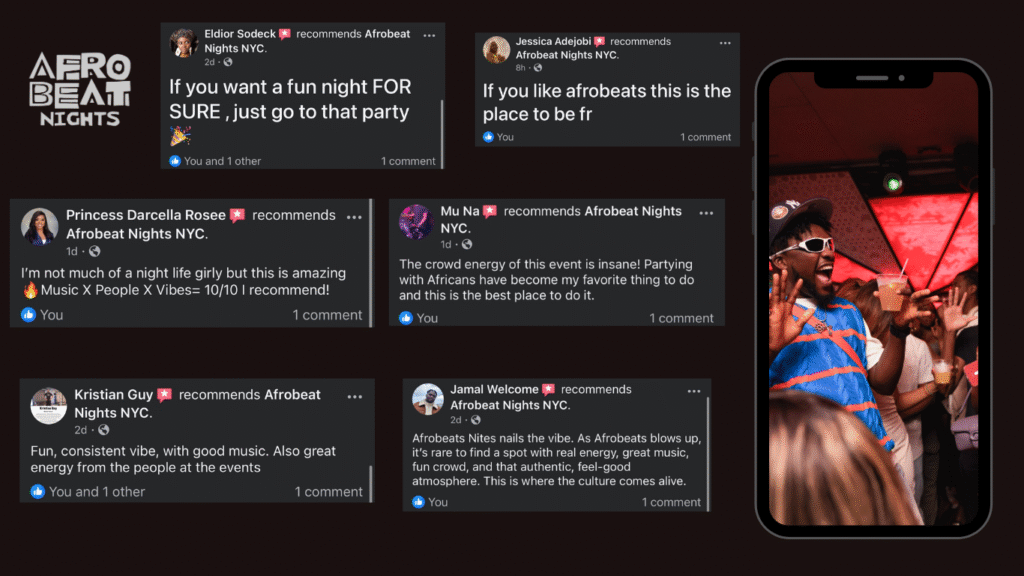Viewport: 1024px width, 576px height.
Task: Open options menu on Eldior Sodeck's post
Action: [x=429, y=35]
